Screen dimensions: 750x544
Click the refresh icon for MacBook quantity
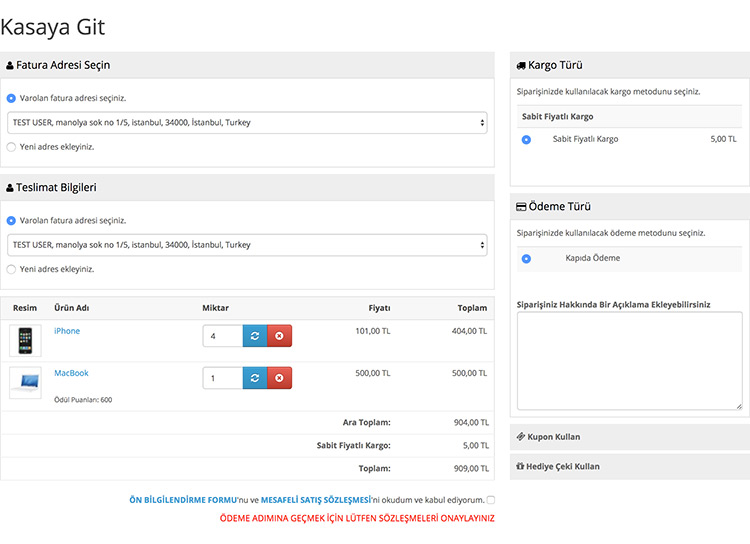point(255,378)
